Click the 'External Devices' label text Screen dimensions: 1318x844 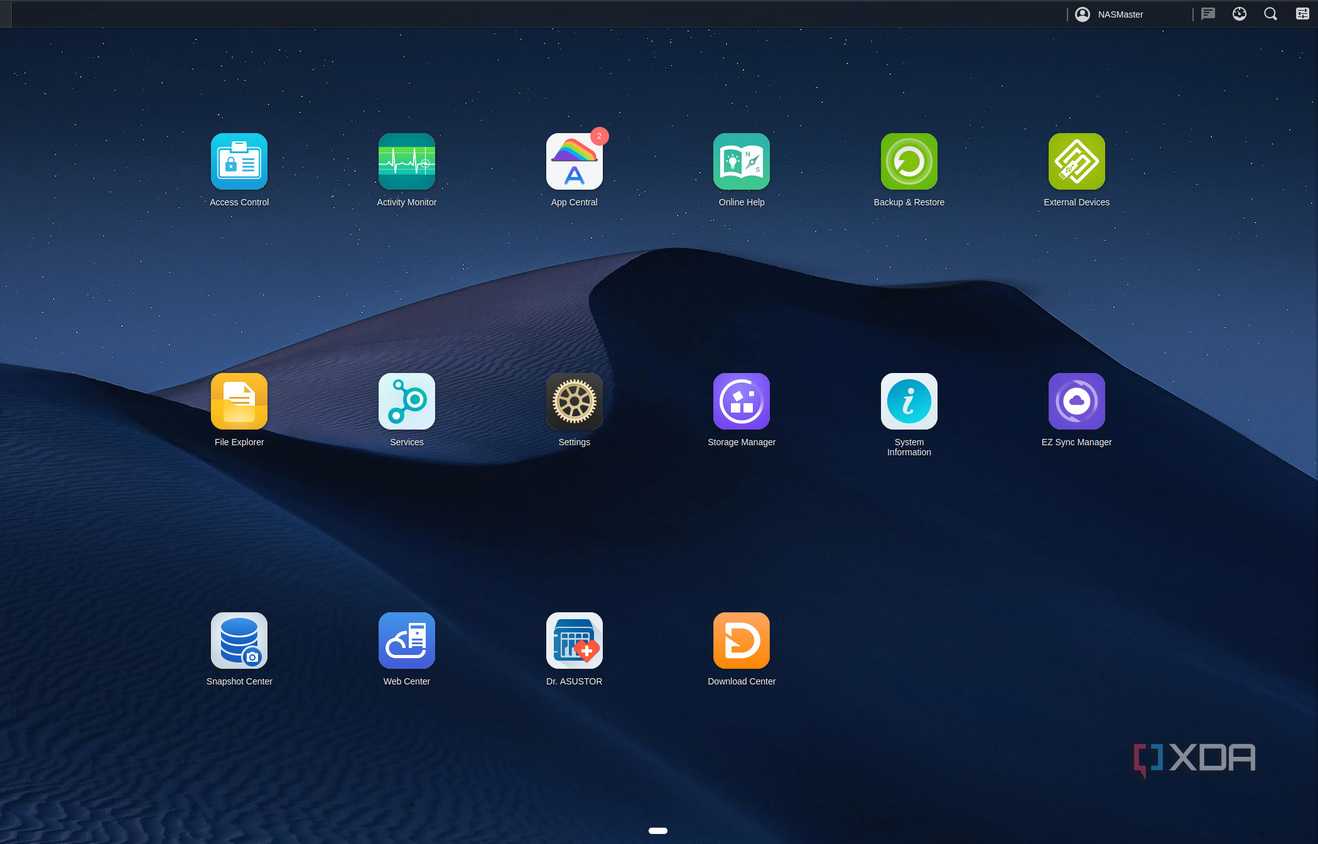tap(1077, 202)
